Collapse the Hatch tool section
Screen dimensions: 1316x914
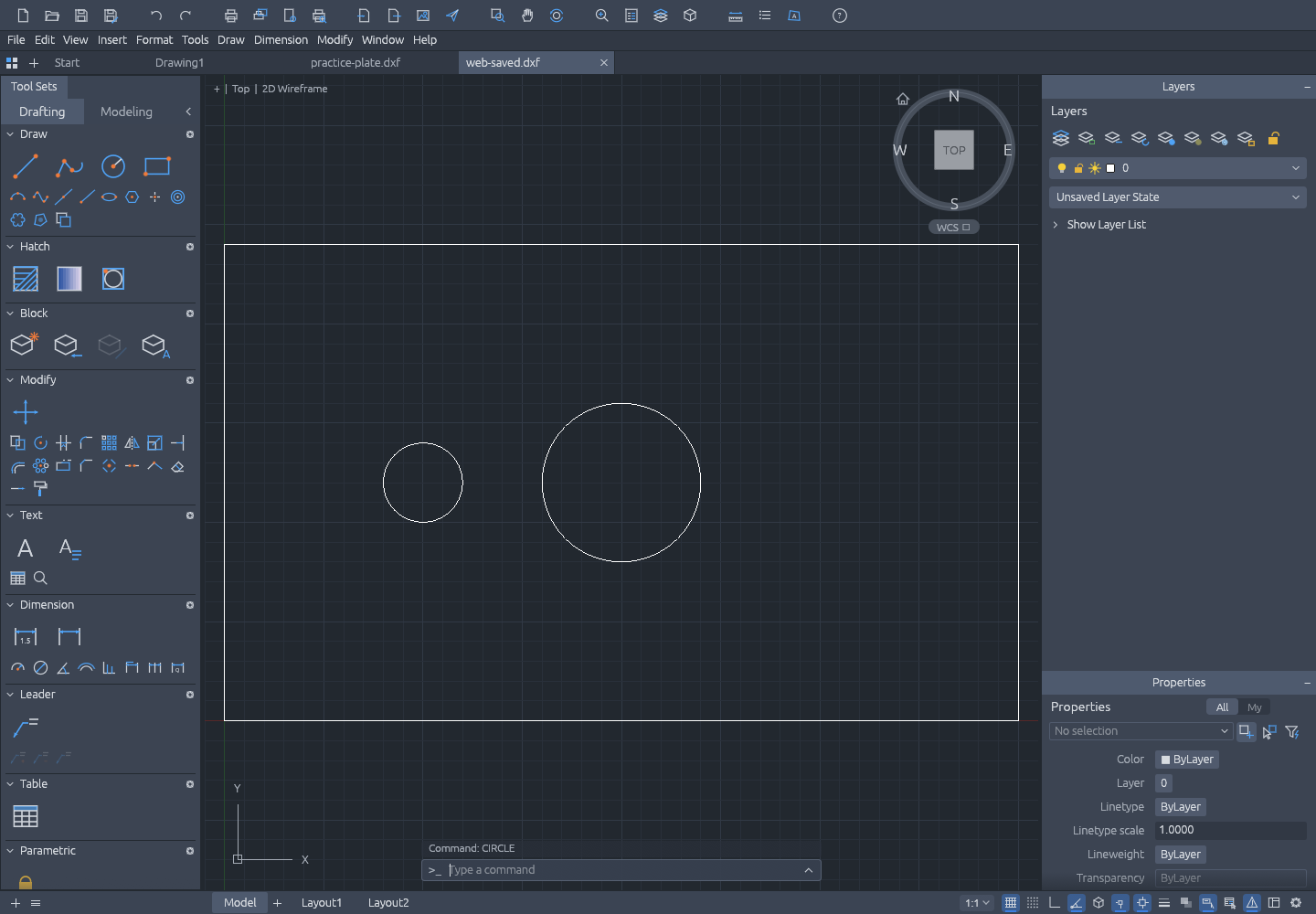[x=10, y=247]
